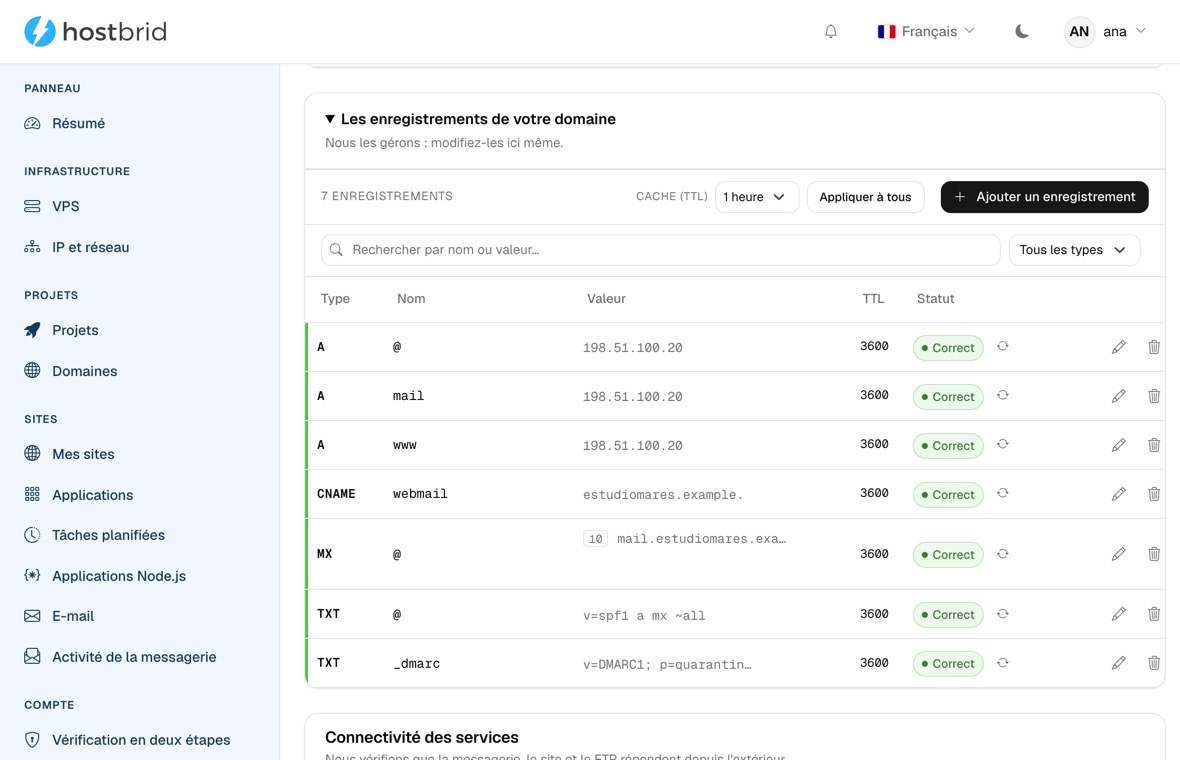The image size is (1180, 760).
Task: Delete the CNAME webmail record
Action: [x=1154, y=494]
